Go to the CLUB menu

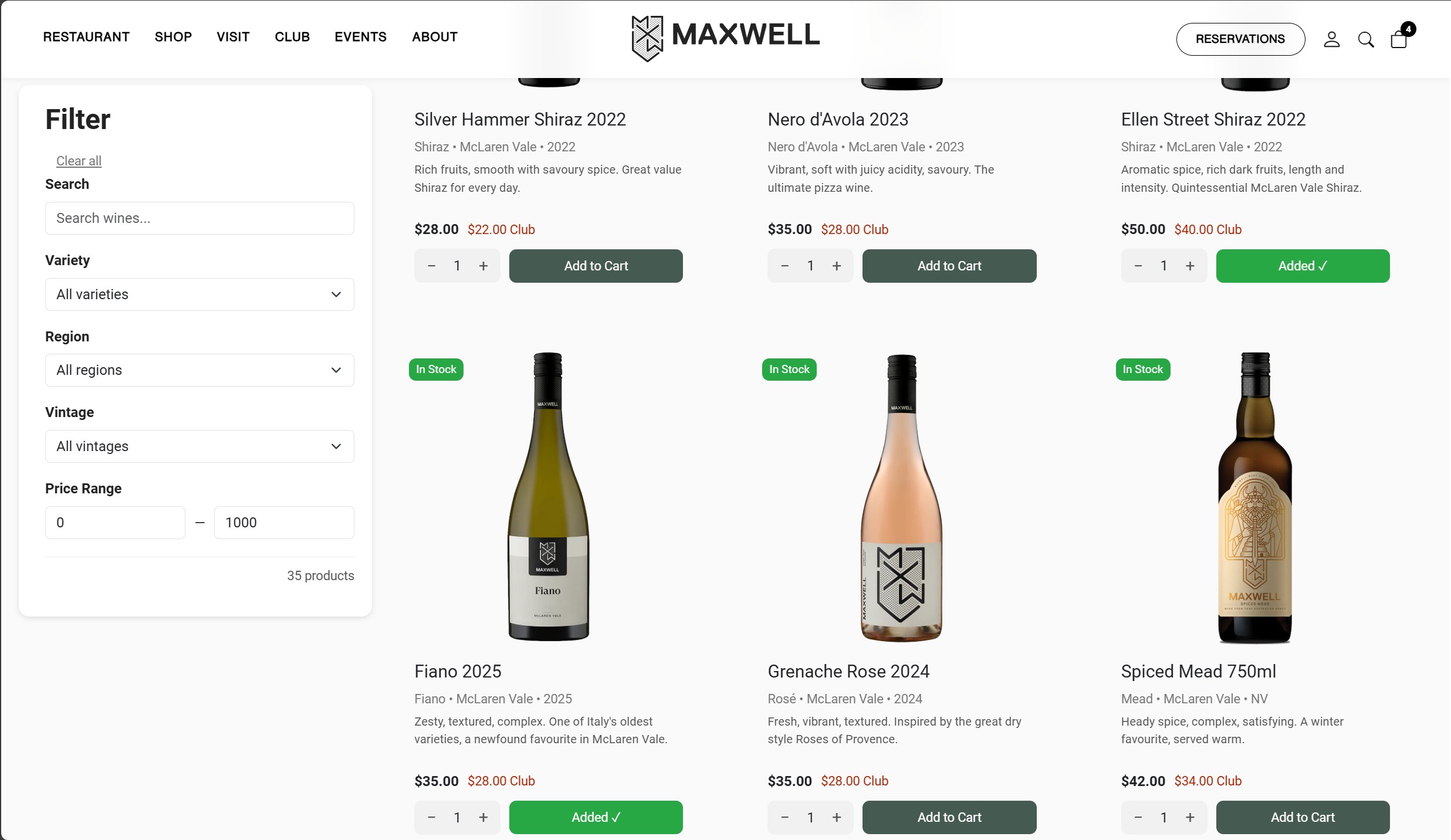coord(292,37)
